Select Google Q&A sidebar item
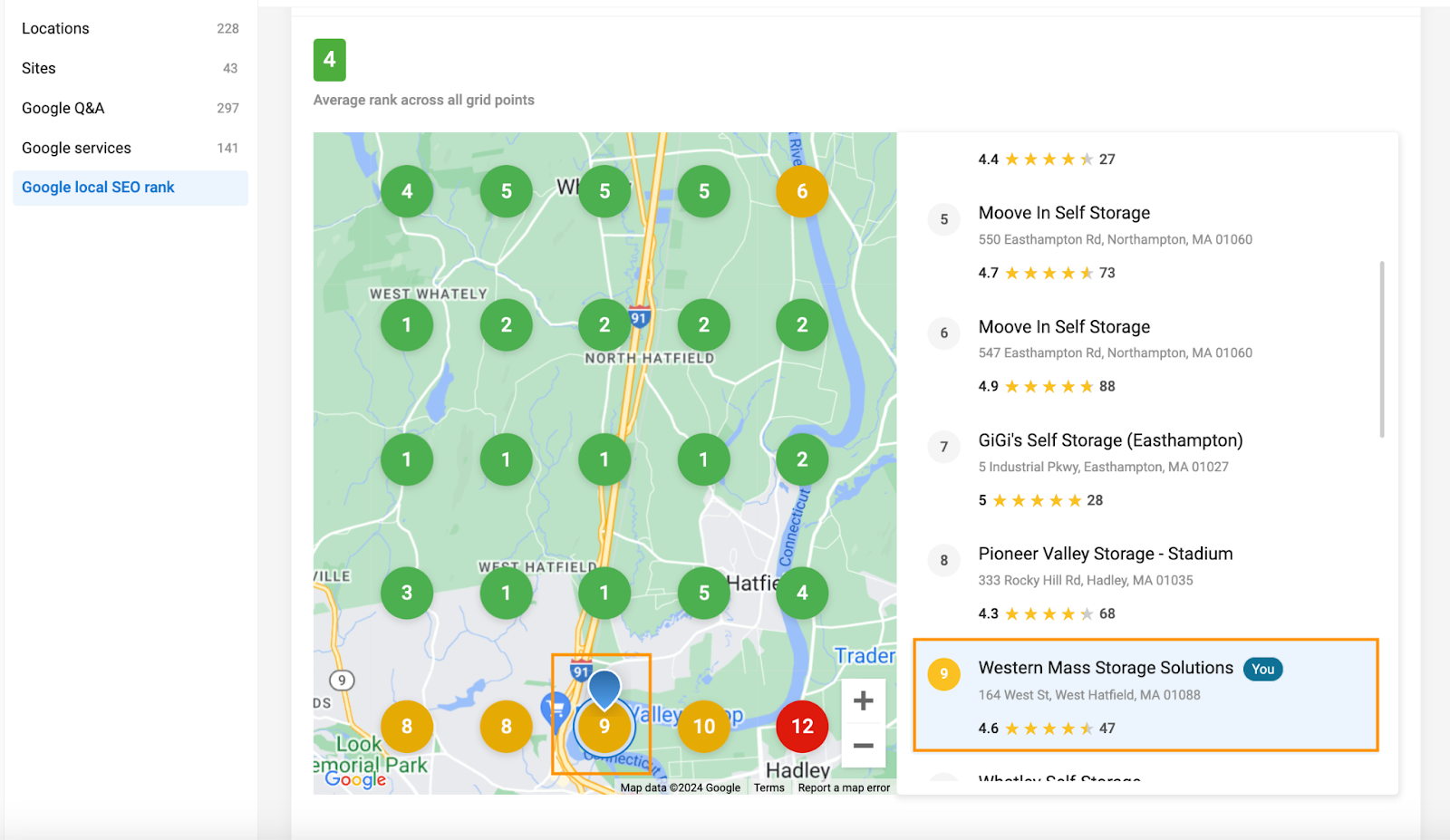This screenshot has height=840, width=1450. 130,108
